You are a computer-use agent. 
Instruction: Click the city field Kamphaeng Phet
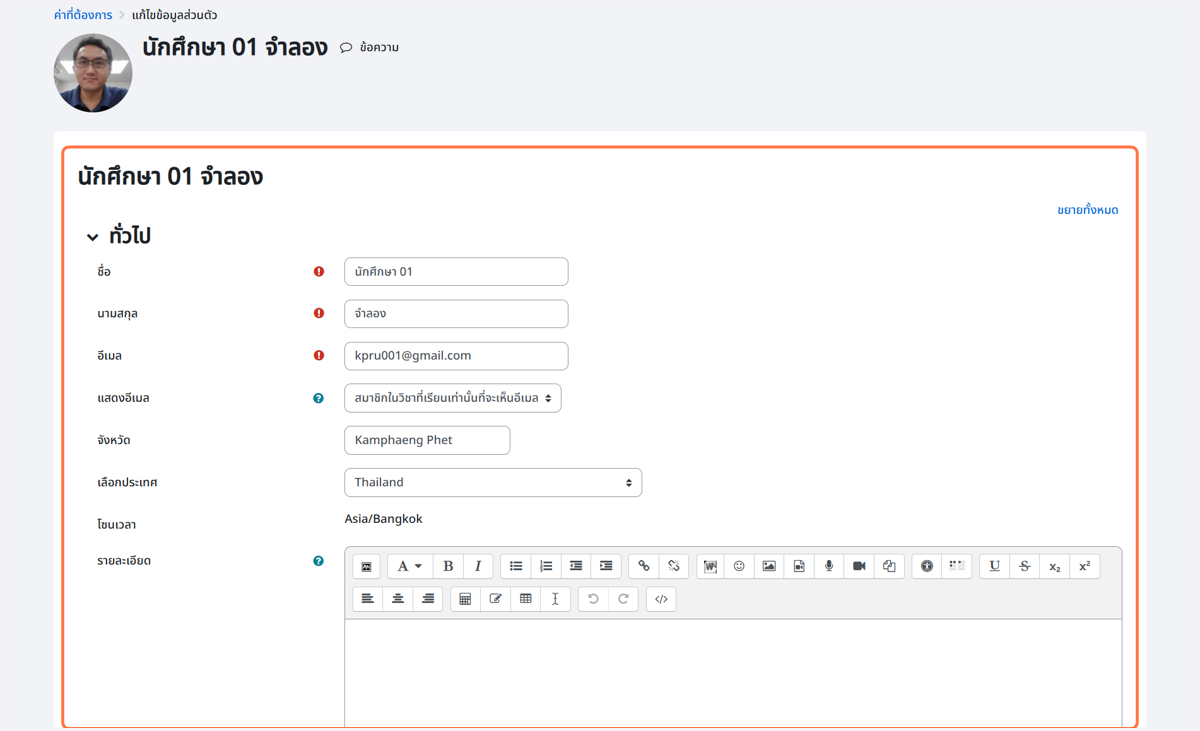(427, 440)
